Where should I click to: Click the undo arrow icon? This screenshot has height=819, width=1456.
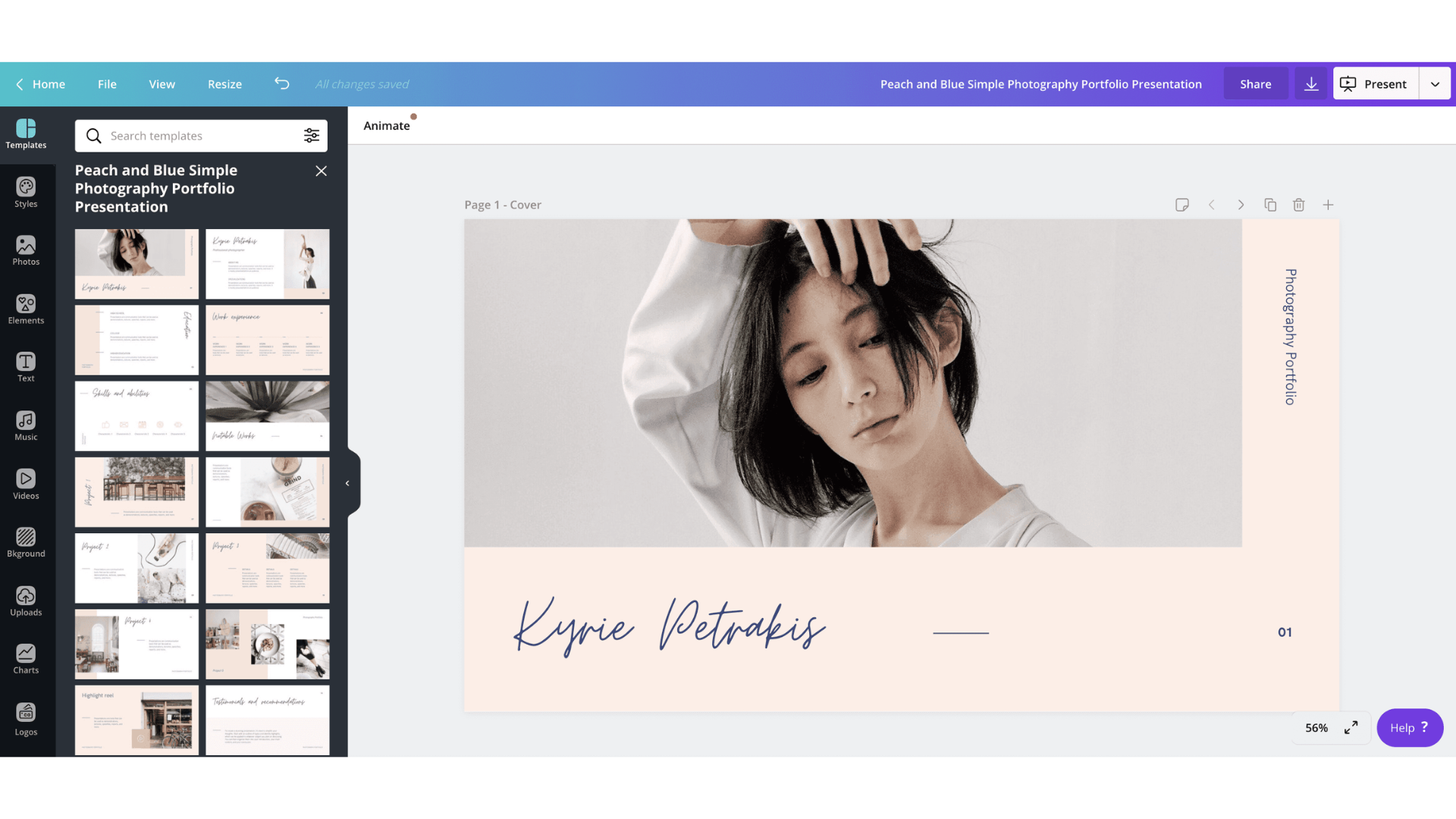tap(282, 83)
